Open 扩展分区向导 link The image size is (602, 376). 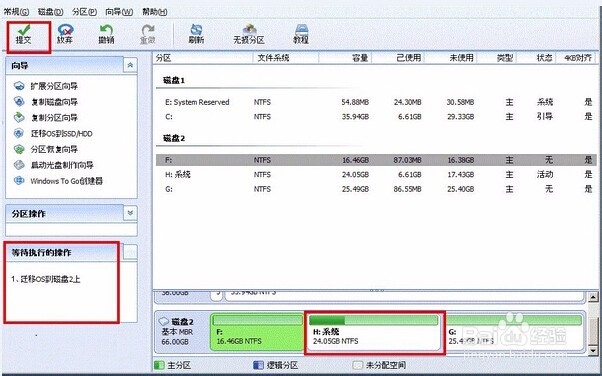coord(54,86)
